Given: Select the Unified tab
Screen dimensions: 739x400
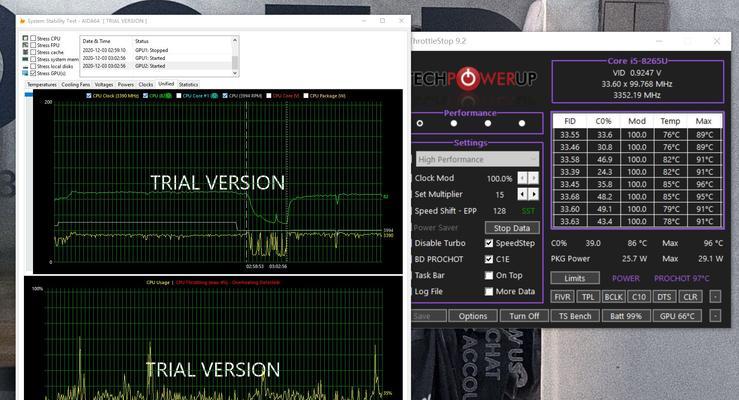Looking at the screenshot, I should click(166, 83).
